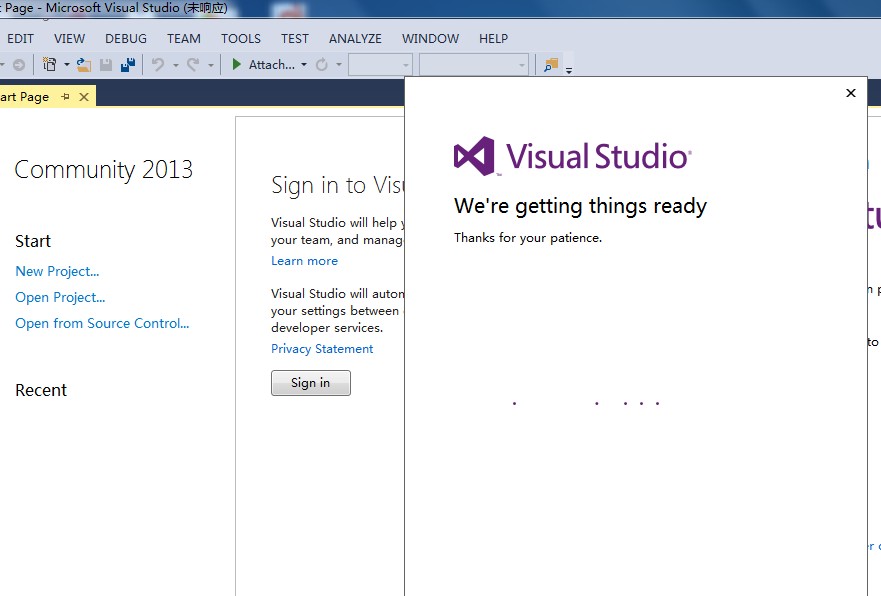
Task: Open the Solution Platforms combo box
Action: 474,65
